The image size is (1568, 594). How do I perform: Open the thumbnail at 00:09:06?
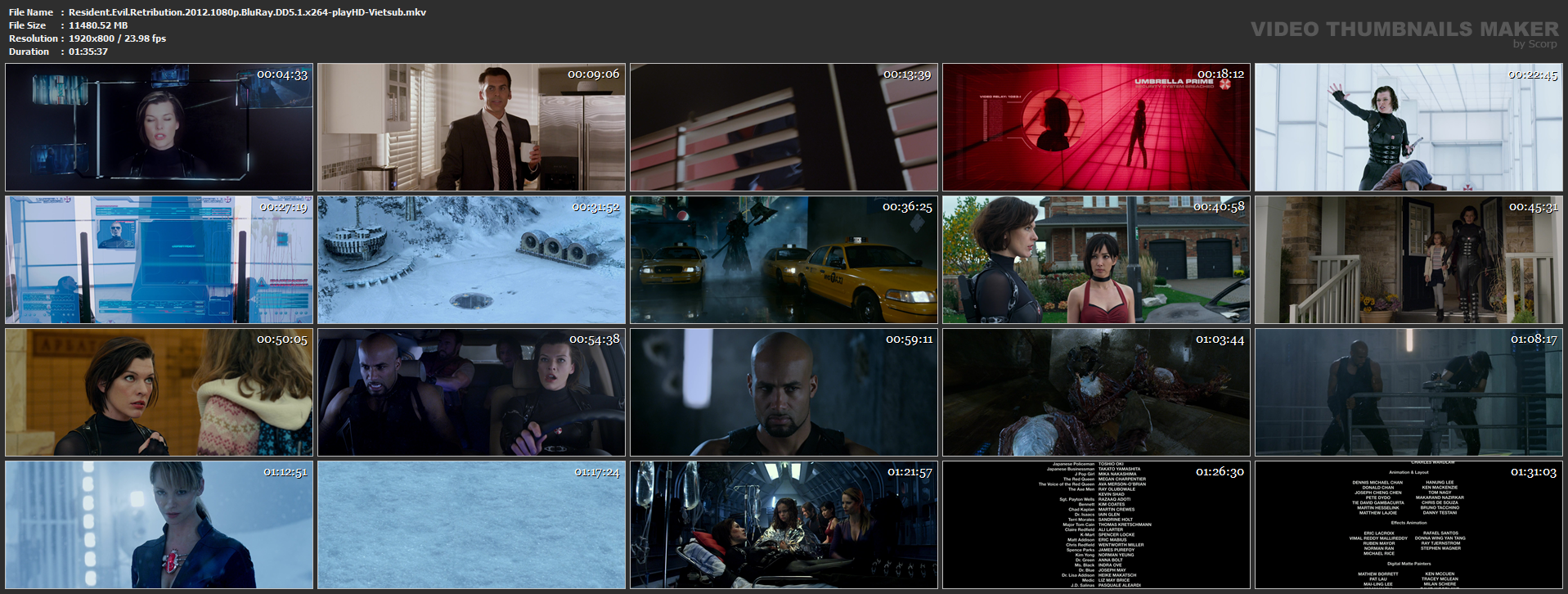(x=471, y=128)
